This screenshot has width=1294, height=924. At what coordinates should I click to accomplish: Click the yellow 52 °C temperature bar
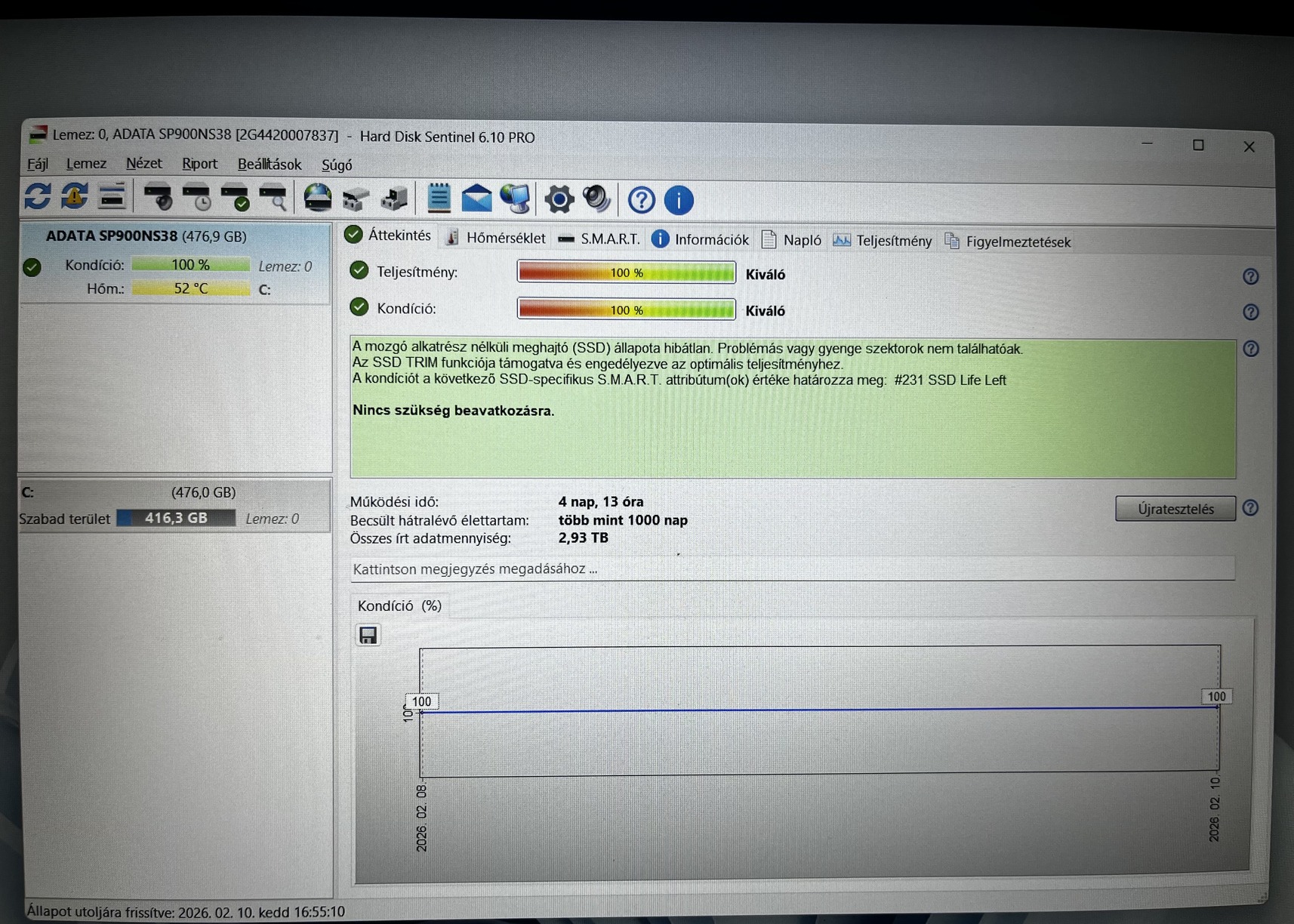click(191, 288)
